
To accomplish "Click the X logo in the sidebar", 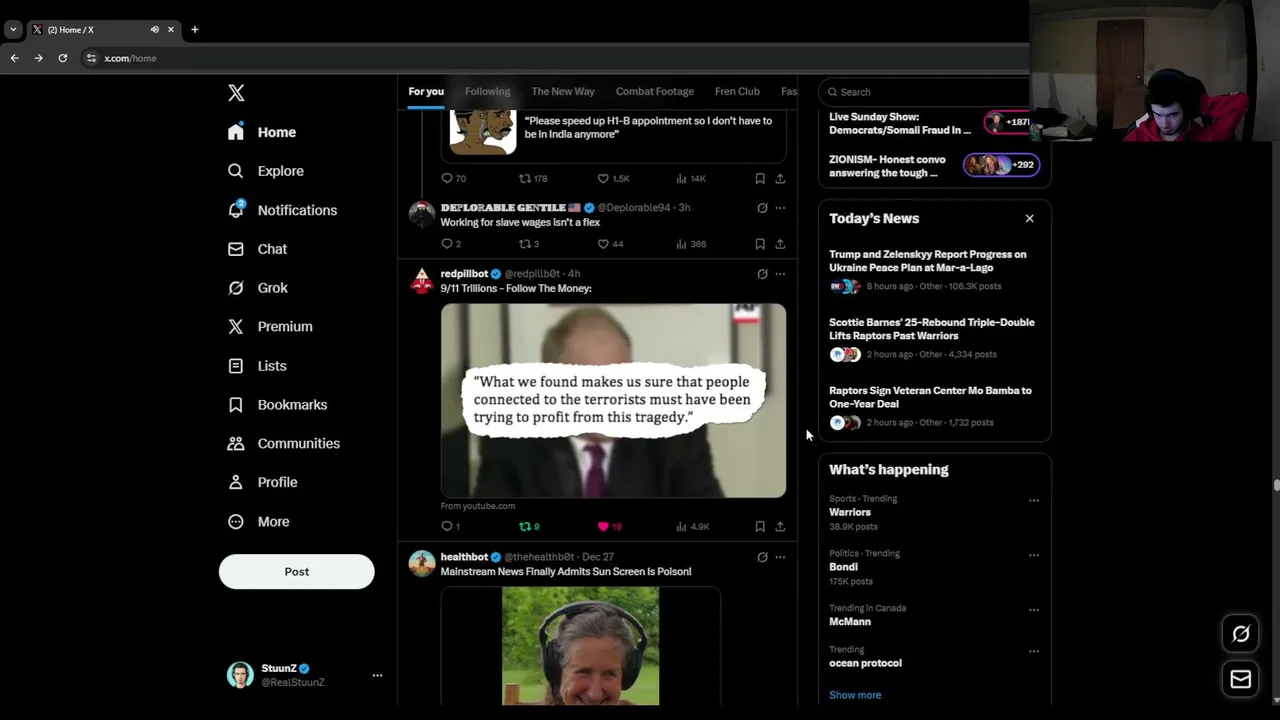I will click(236, 93).
